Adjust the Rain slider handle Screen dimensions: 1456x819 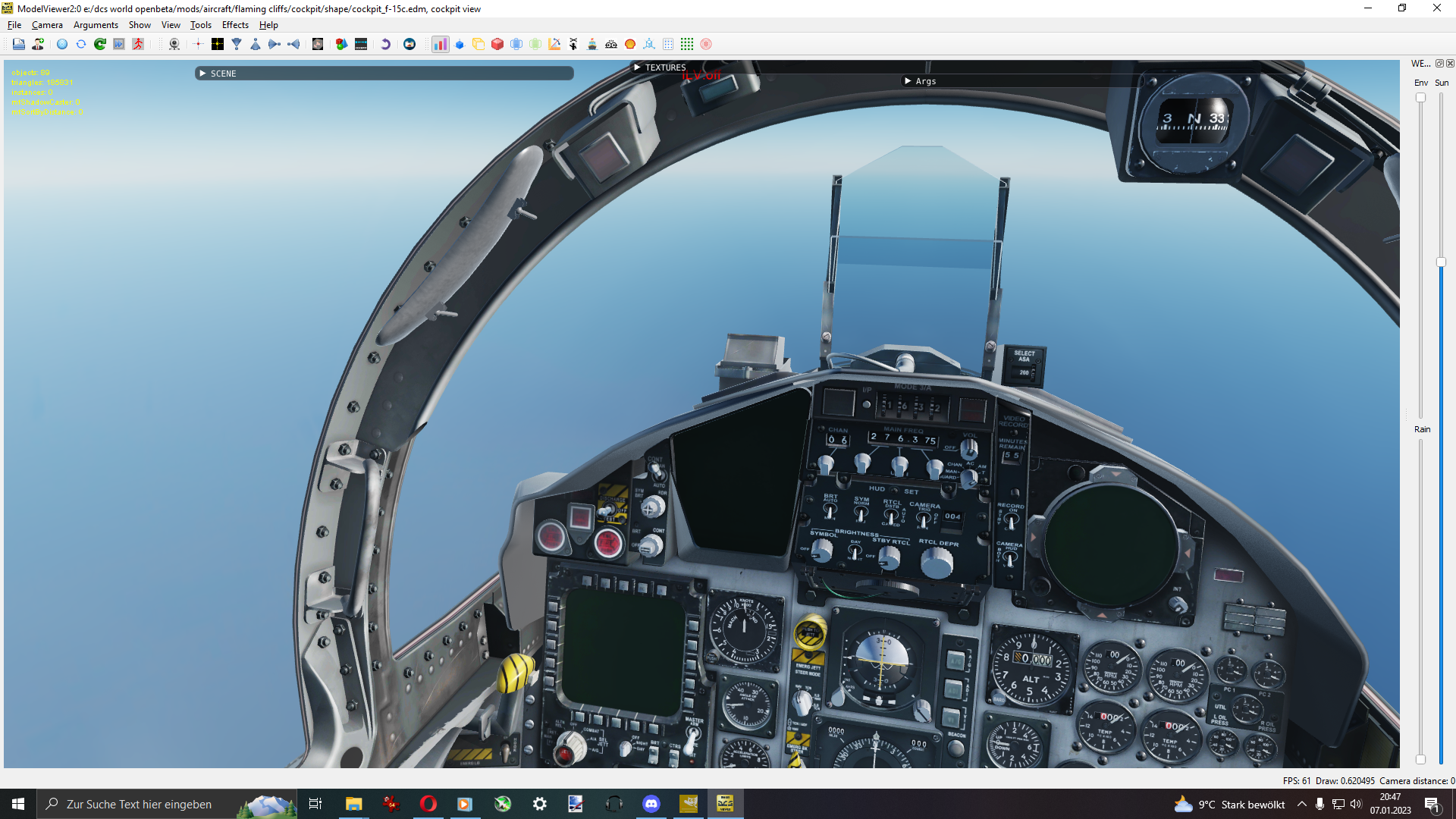click(x=1421, y=759)
